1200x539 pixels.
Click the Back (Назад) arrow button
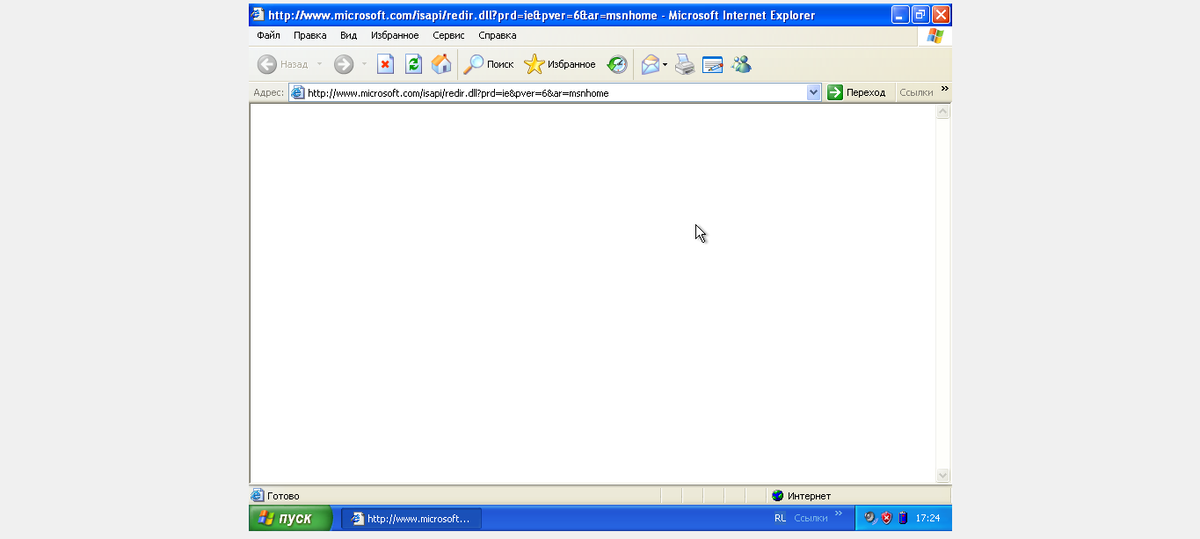click(x=282, y=64)
